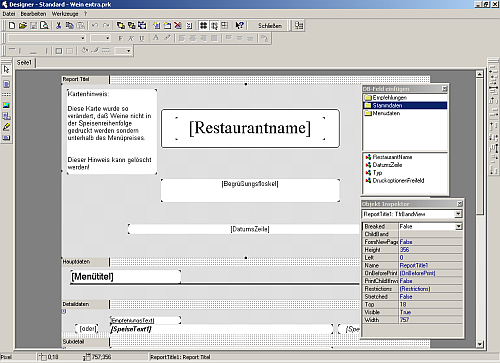Click the Height property value 356
The image size is (500, 363).
[x=430, y=250]
